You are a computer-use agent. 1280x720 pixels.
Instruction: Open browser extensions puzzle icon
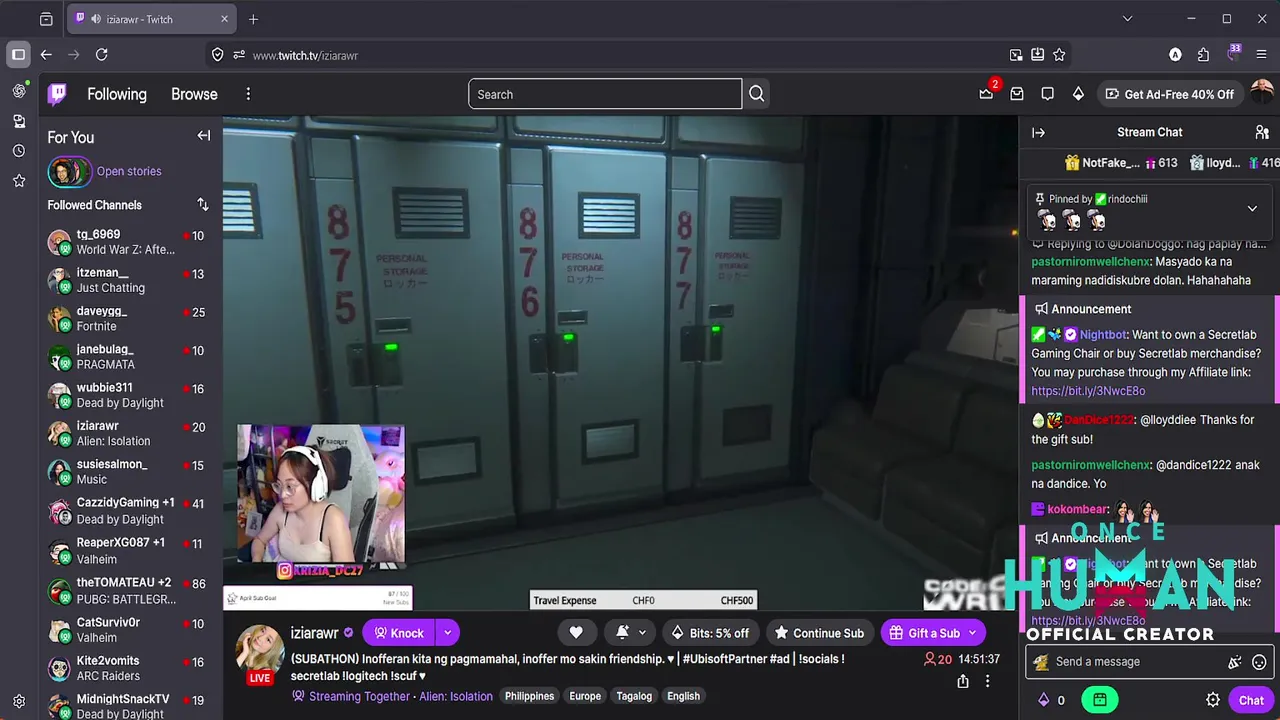point(1203,55)
